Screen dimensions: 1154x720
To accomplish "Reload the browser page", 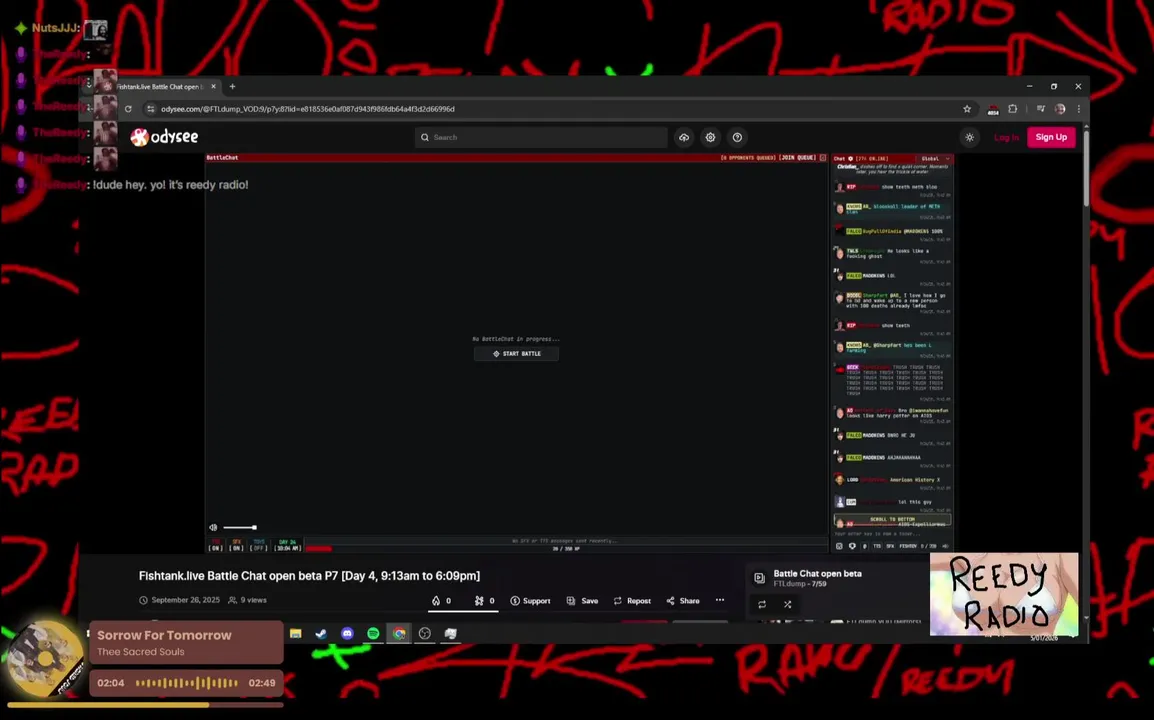I will (x=128, y=109).
